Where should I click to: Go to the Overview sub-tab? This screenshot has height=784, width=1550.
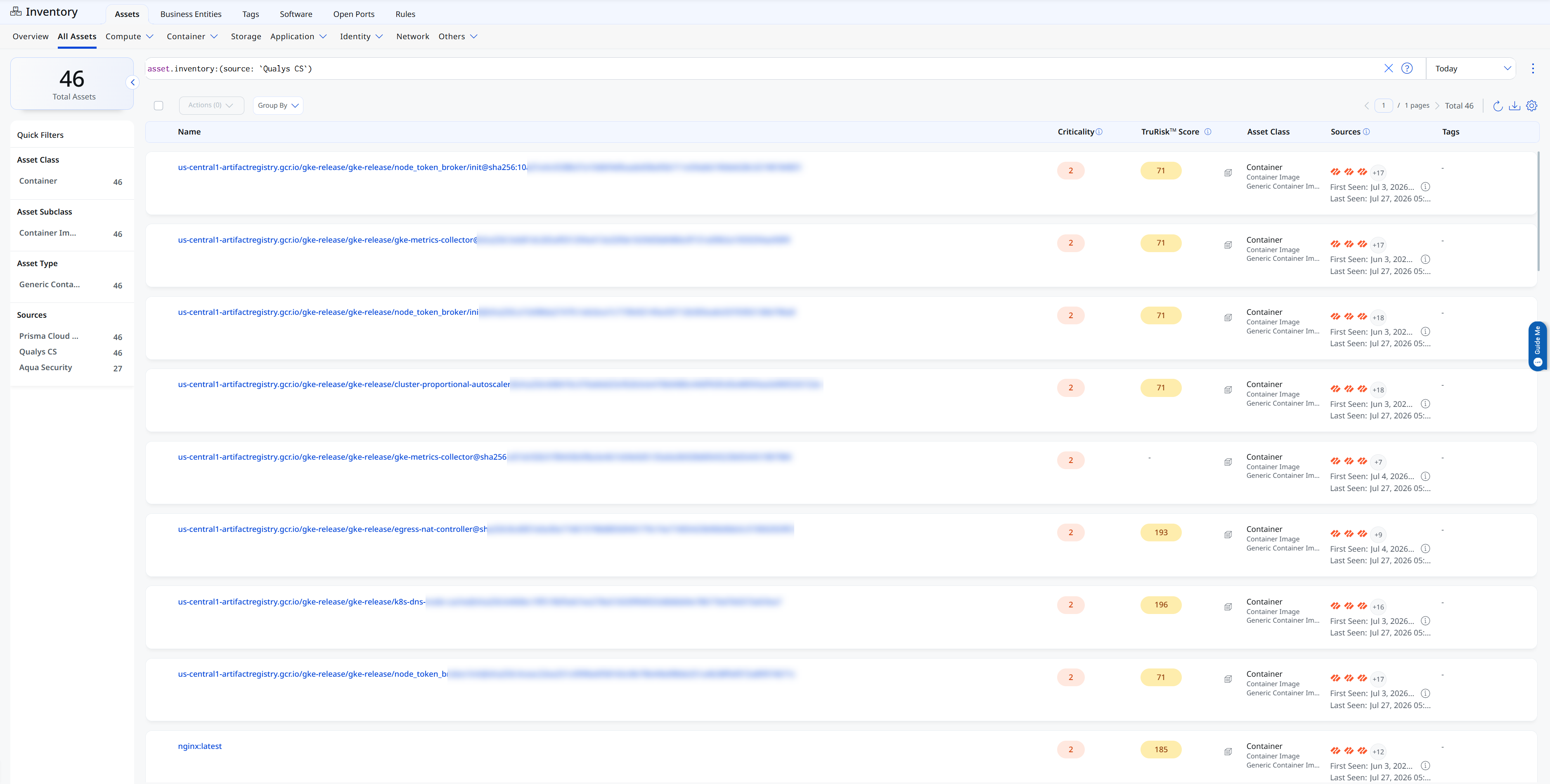tap(31, 37)
